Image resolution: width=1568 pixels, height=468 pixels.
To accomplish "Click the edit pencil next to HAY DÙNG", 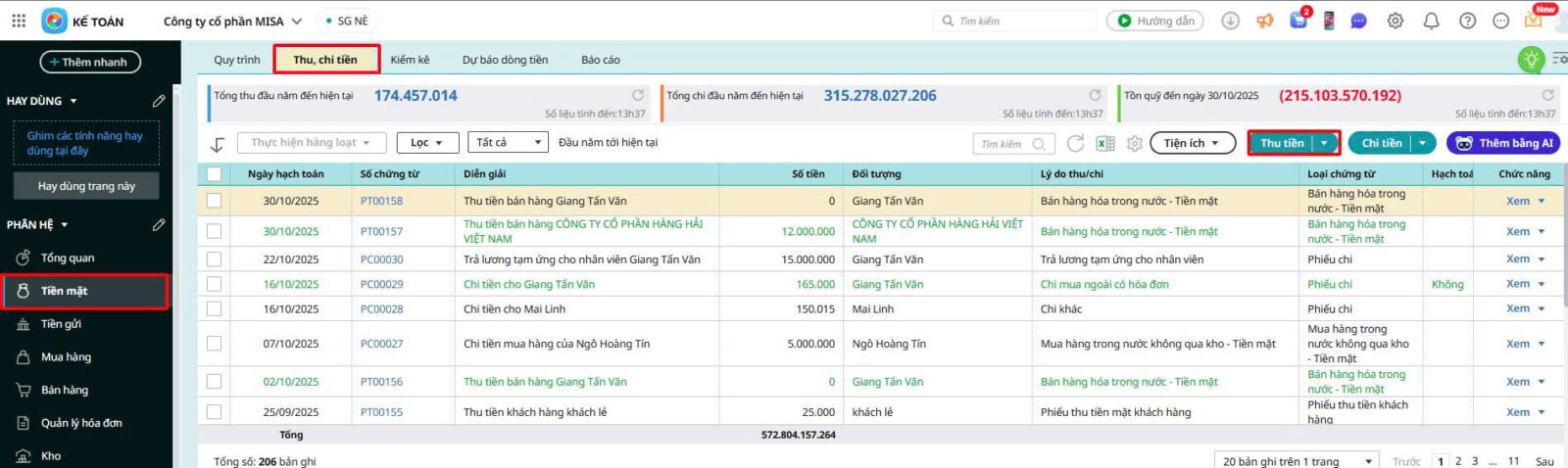I will [159, 101].
